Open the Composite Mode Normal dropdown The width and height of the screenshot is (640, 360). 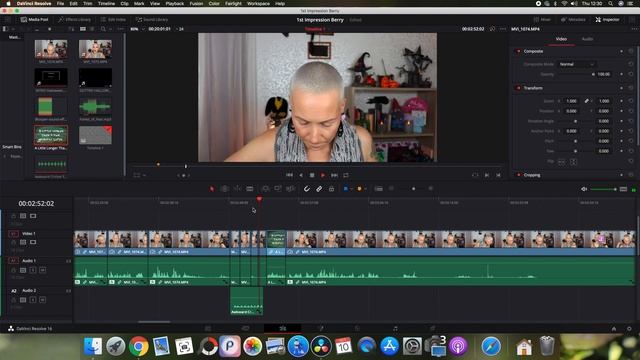pyautogui.click(x=576, y=64)
